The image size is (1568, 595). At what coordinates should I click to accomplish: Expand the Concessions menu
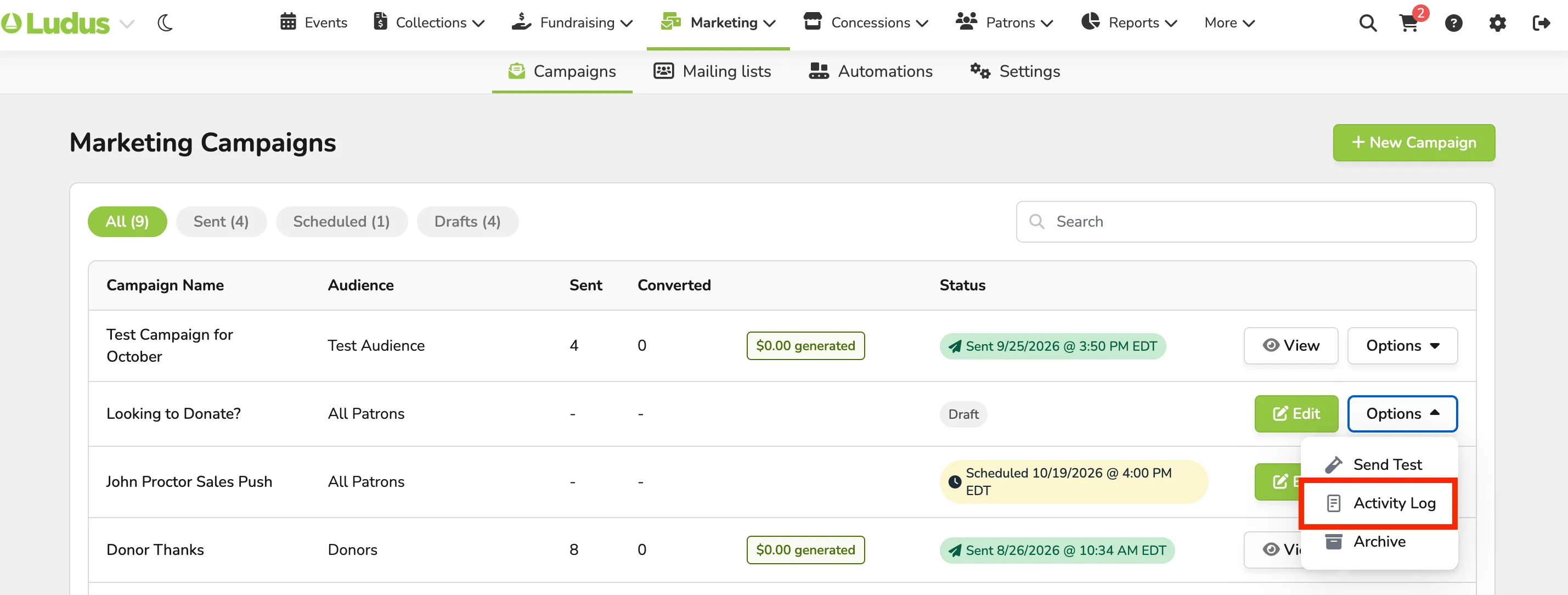coord(866,23)
